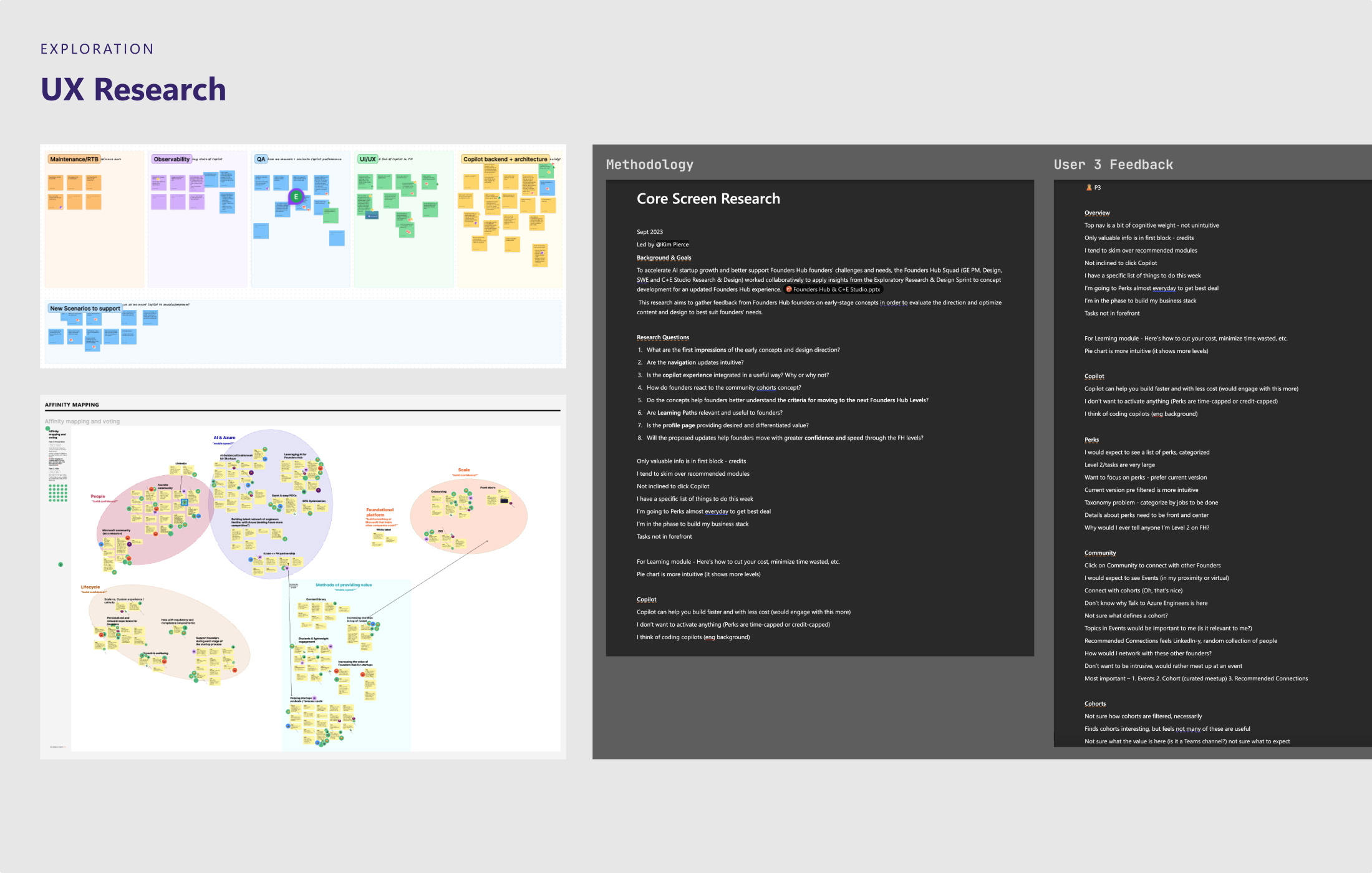Screen dimensions: 1372x873
Task: Click the Onboarding group label in Scale cluster
Action: click(438, 491)
